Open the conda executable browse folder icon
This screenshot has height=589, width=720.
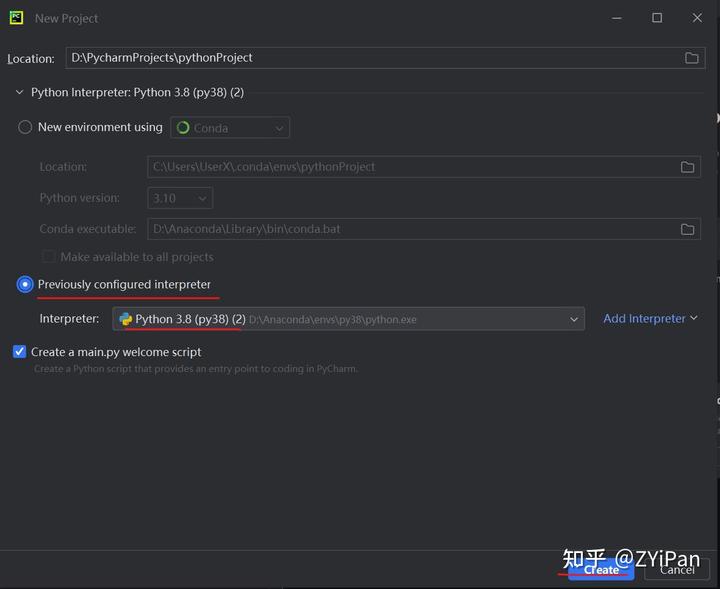tap(687, 229)
